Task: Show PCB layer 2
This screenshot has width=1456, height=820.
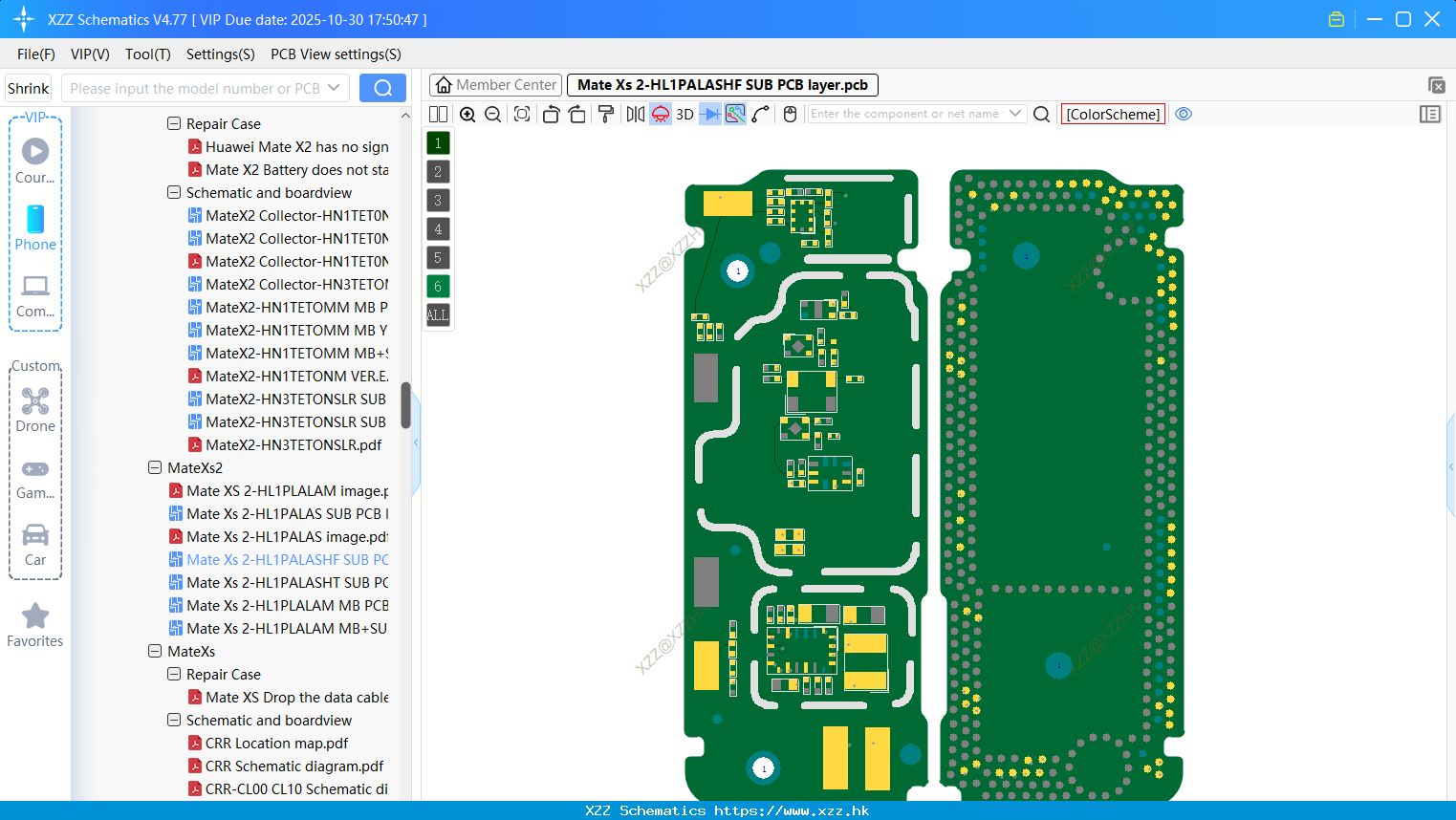Action: click(x=438, y=172)
